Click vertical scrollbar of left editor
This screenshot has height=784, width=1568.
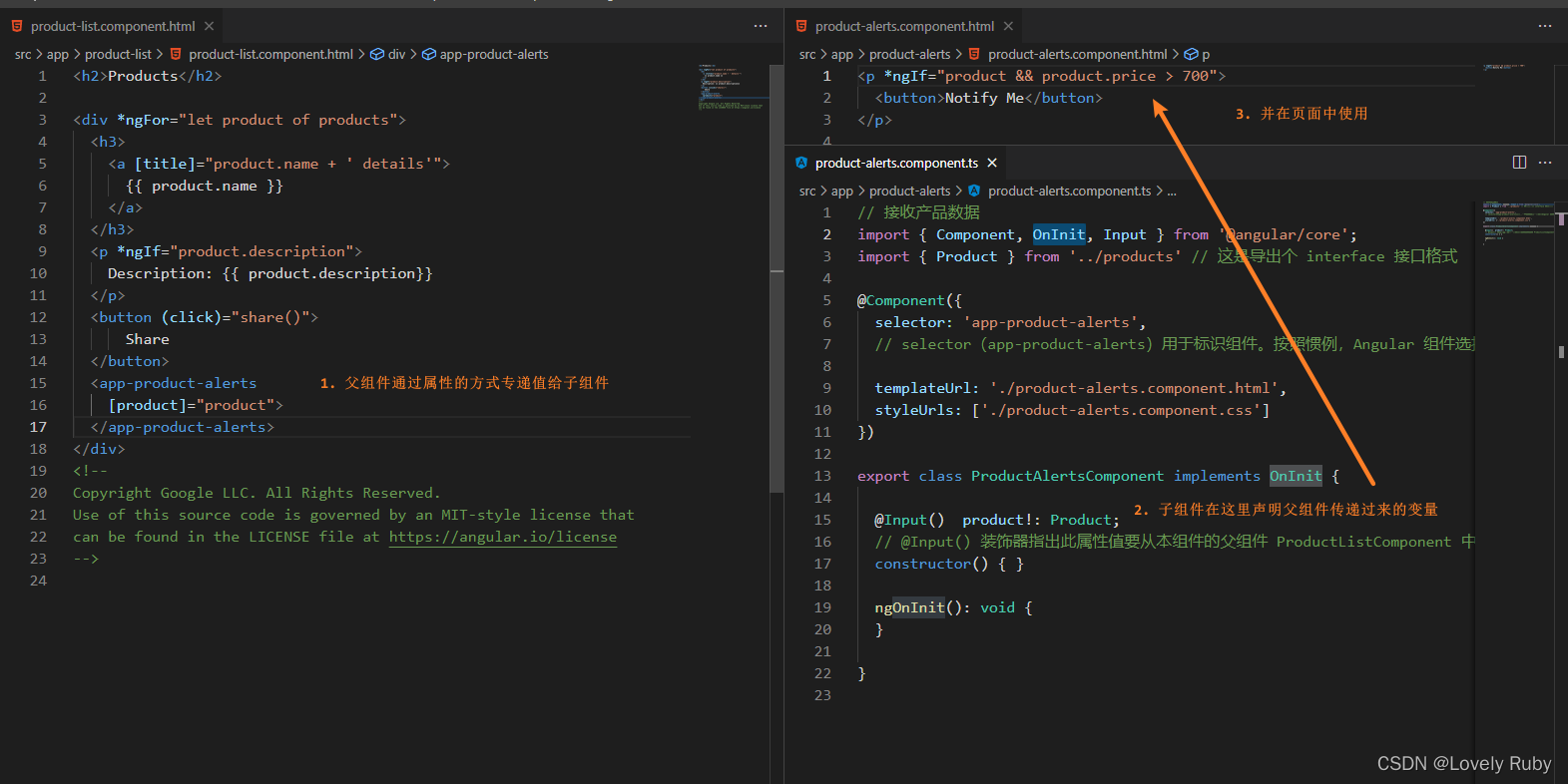click(x=777, y=279)
